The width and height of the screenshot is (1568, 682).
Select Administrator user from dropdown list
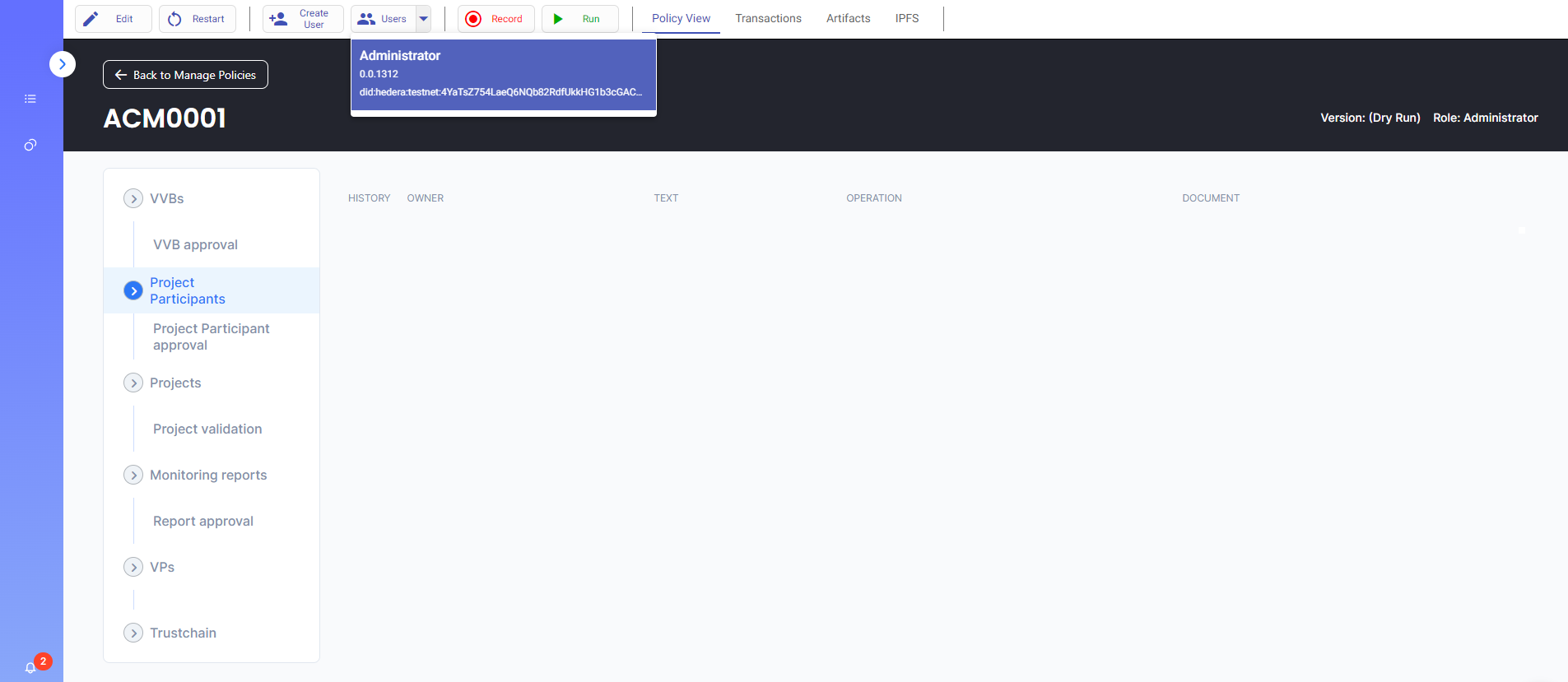point(503,74)
